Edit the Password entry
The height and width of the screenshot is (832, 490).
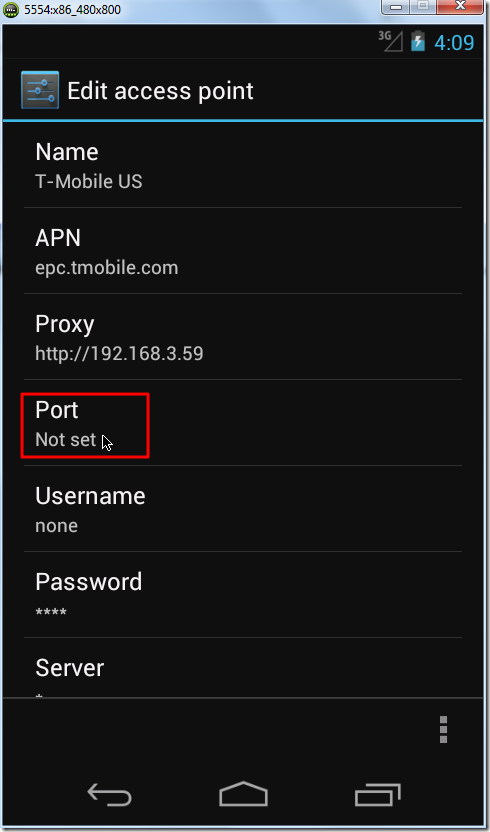coord(243,595)
